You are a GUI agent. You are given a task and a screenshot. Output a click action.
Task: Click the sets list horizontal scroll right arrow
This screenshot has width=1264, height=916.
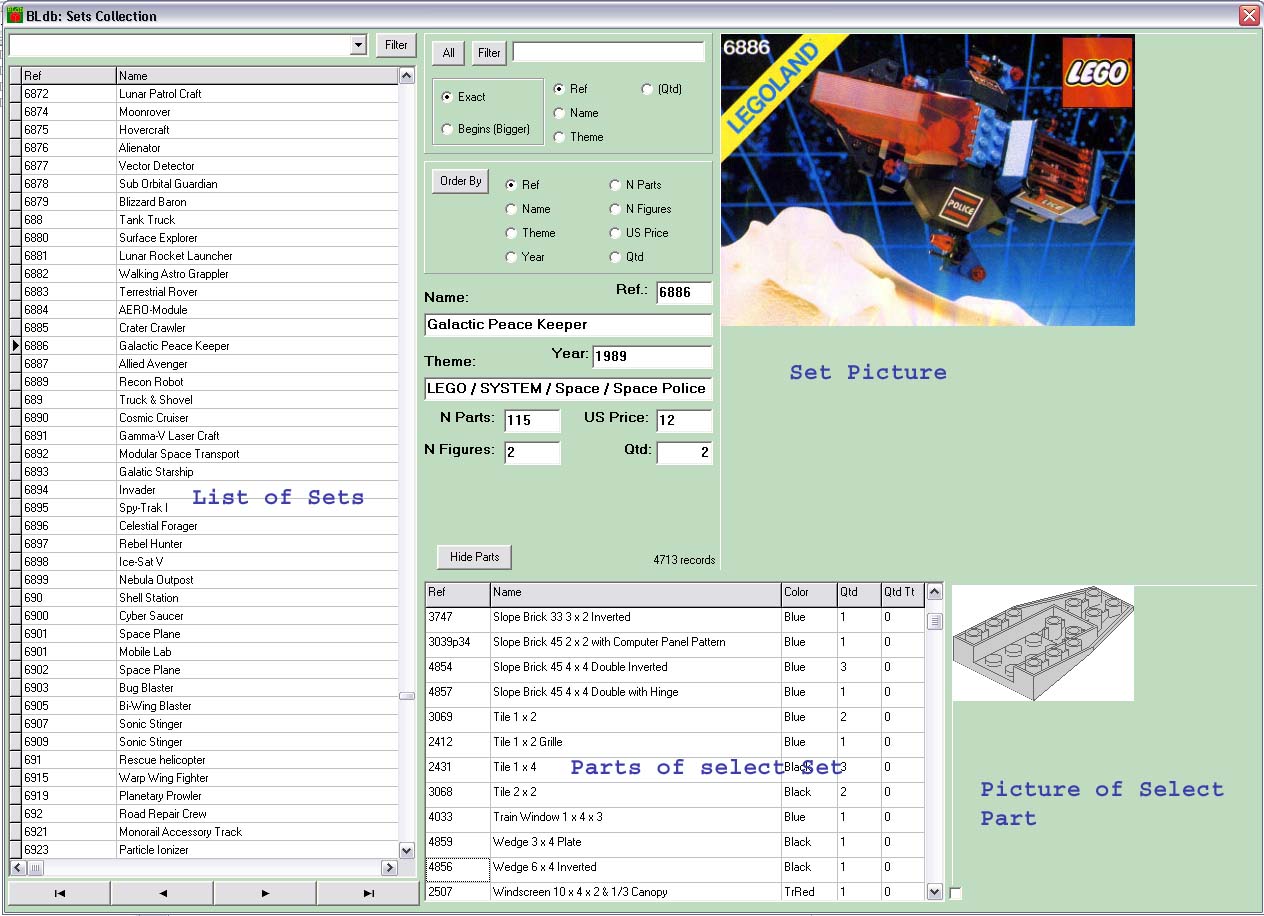(x=390, y=867)
